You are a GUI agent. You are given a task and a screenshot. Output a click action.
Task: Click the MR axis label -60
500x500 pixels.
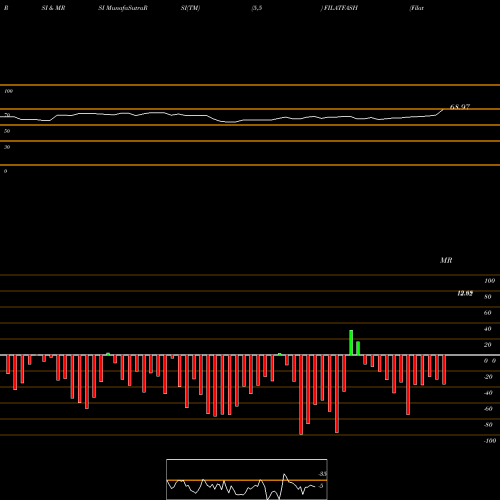tap(488, 409)
